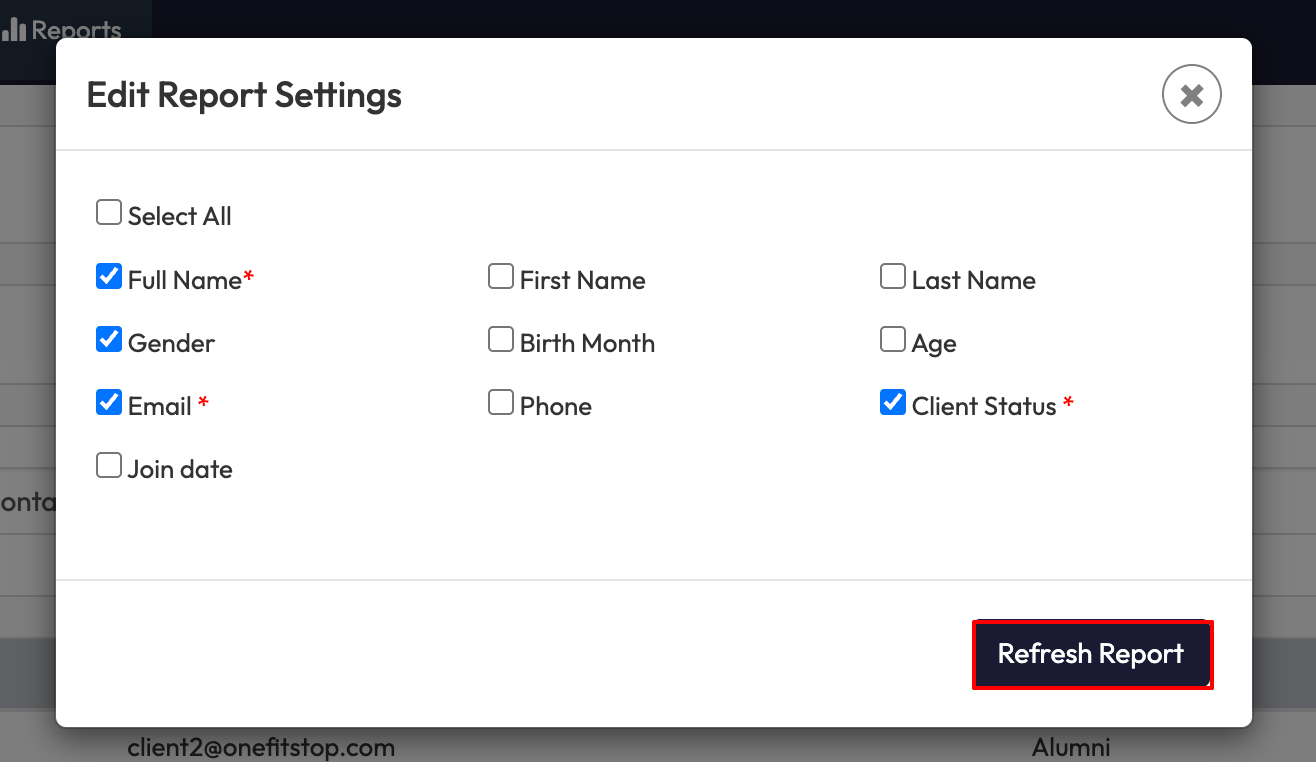Enable the Phone checkbox
The width and height of the screenshot is (1316, 762).
click(501, 403)
